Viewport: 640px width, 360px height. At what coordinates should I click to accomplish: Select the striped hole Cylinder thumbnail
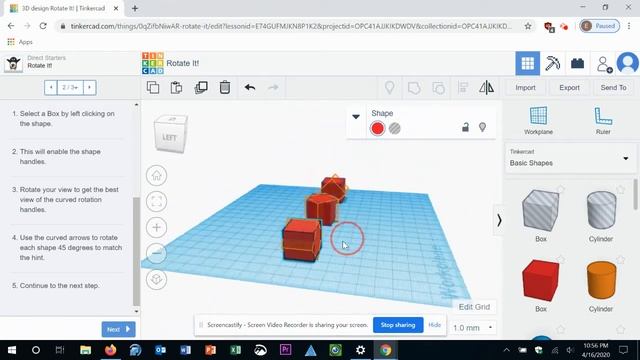(x=601, y=211)
